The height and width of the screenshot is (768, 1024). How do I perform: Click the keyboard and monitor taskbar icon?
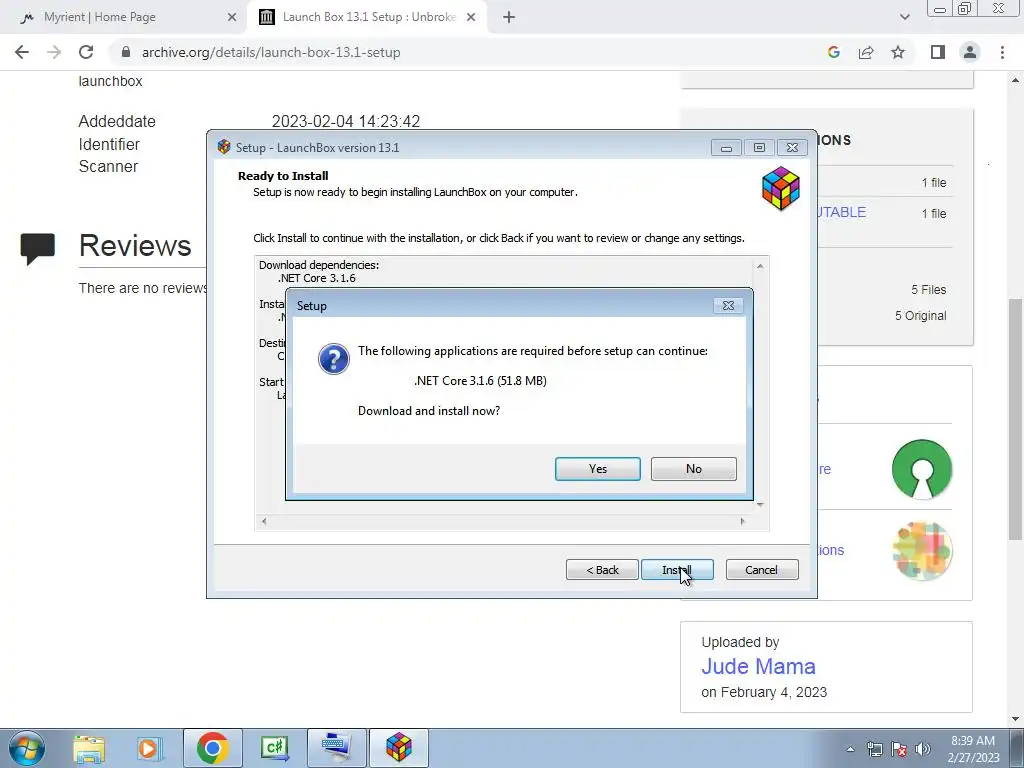337,748
